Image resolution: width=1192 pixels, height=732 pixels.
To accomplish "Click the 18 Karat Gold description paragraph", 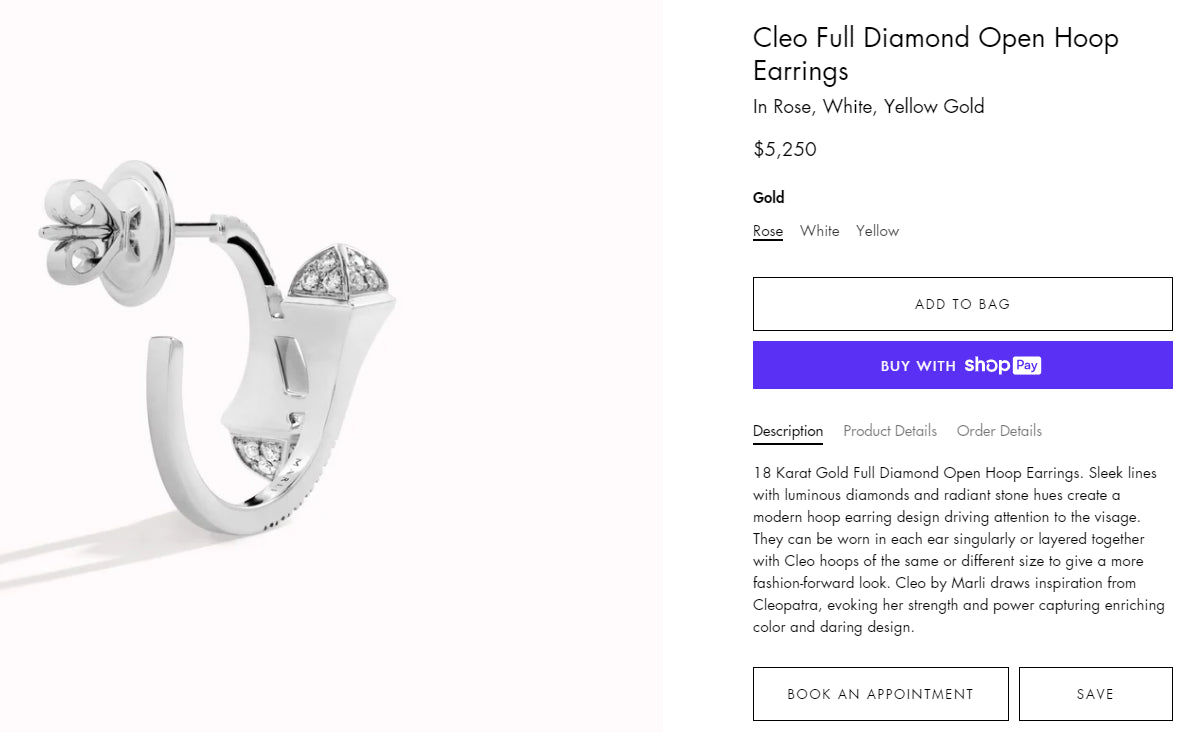I will [960, 550].
